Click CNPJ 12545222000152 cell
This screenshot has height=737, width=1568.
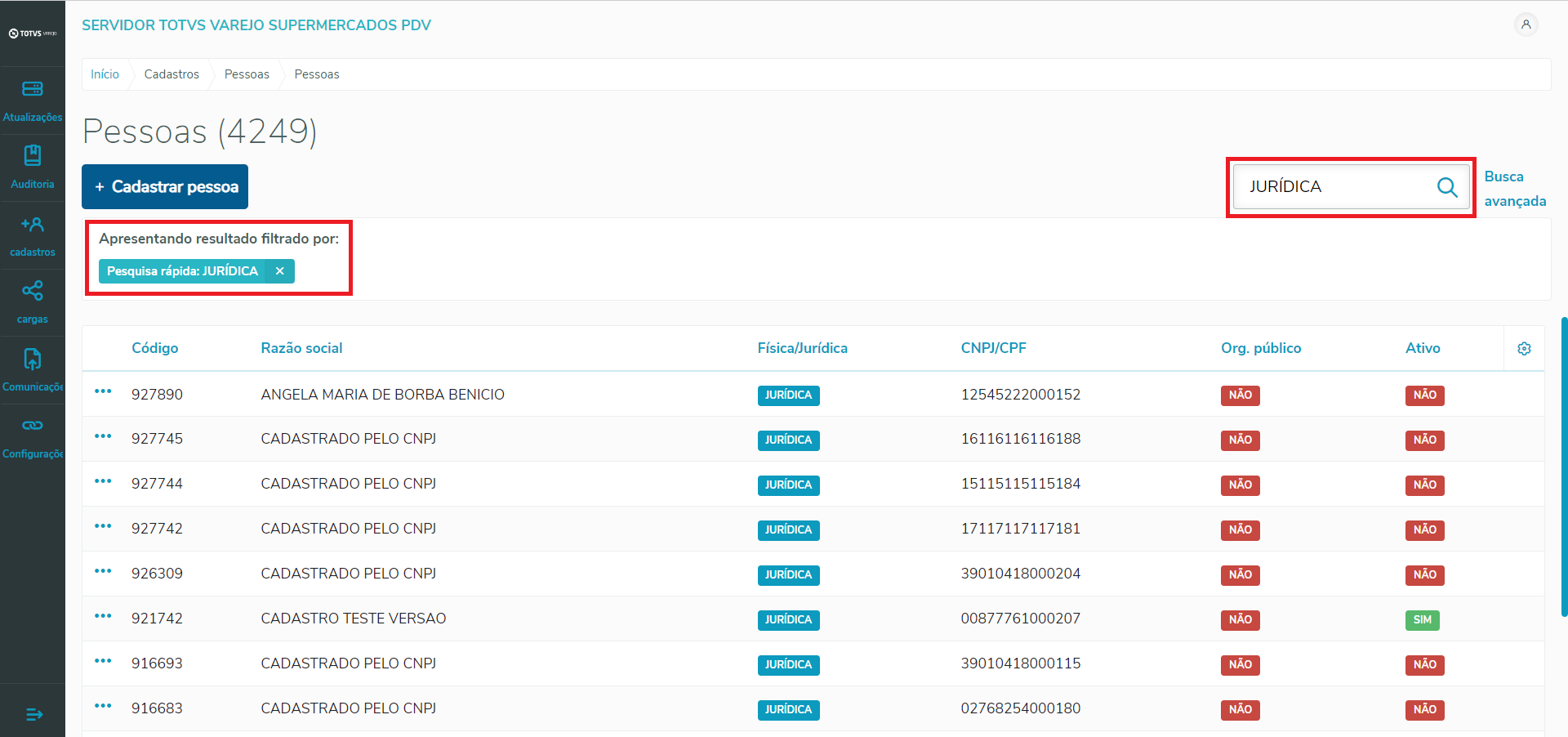(x=1020, y=395)
